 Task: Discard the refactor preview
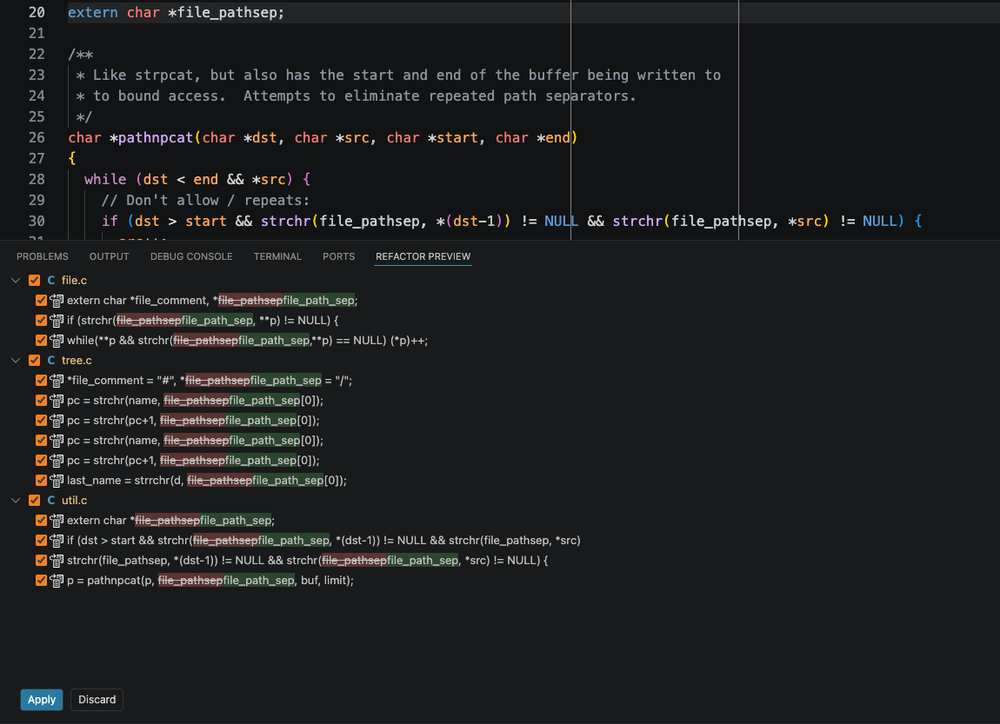[97, 699]
